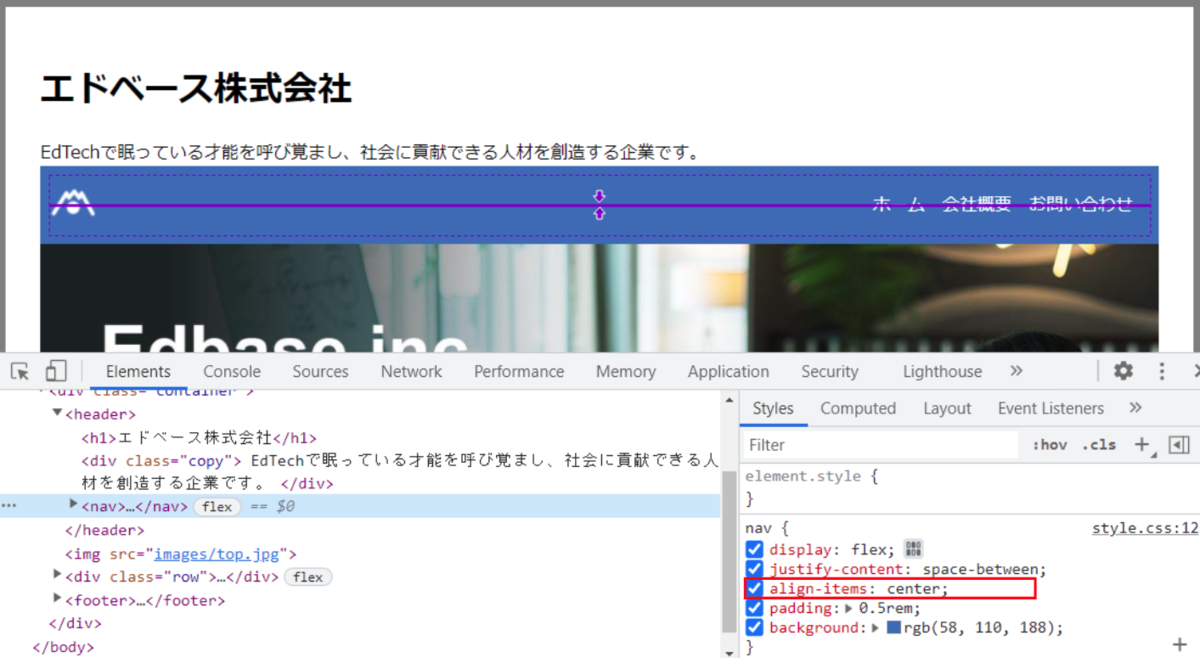The width and height of the screenshot is (1200, 658).
Task: Expand the div class row node
Action: [57, 574]
